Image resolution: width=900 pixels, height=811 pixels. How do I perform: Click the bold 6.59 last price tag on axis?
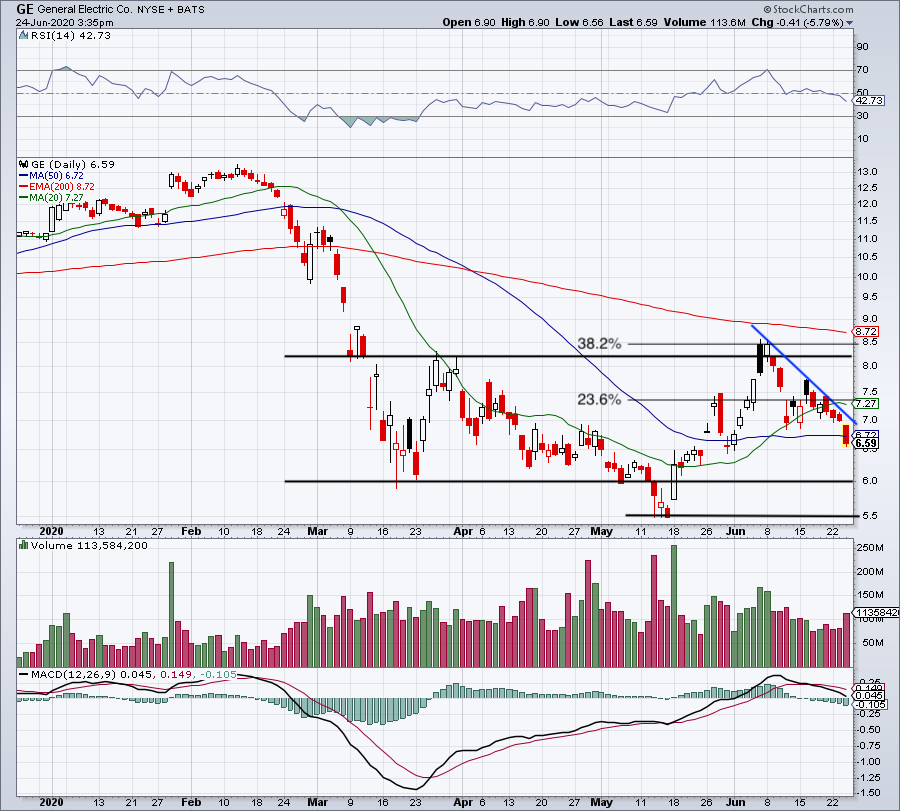[866, 444]
